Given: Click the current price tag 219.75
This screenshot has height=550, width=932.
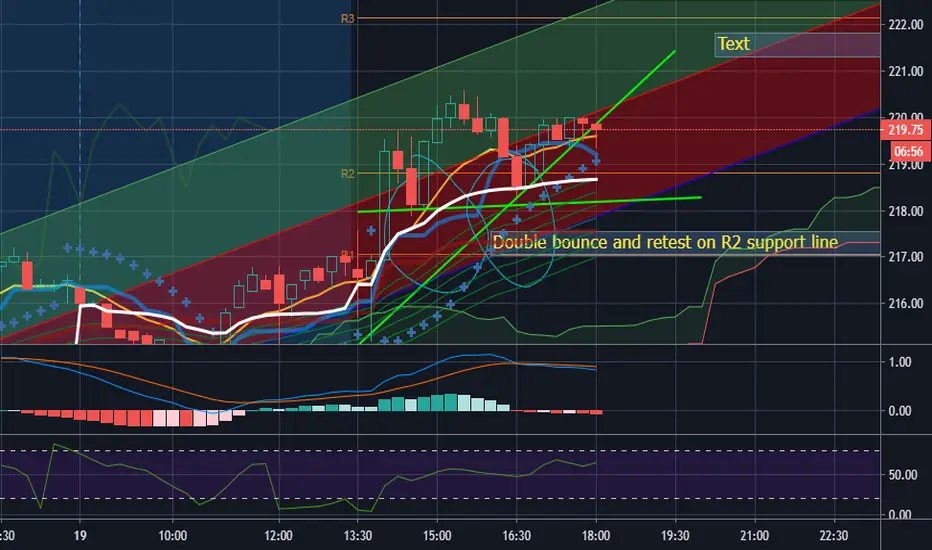Looking at the screenshot, I should click(x=905, y=130).
